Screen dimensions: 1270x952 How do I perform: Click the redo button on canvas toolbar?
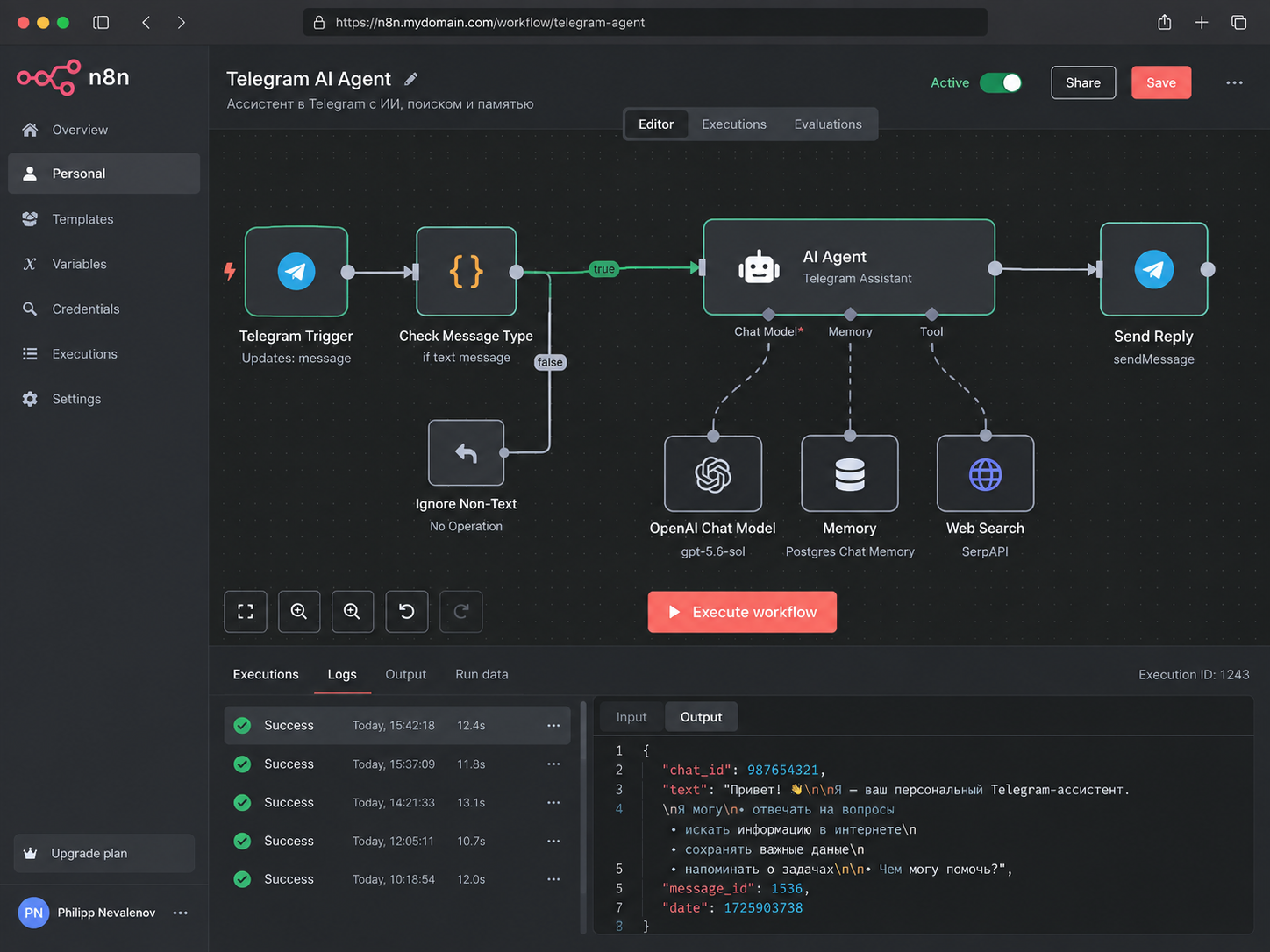[461, 612]
